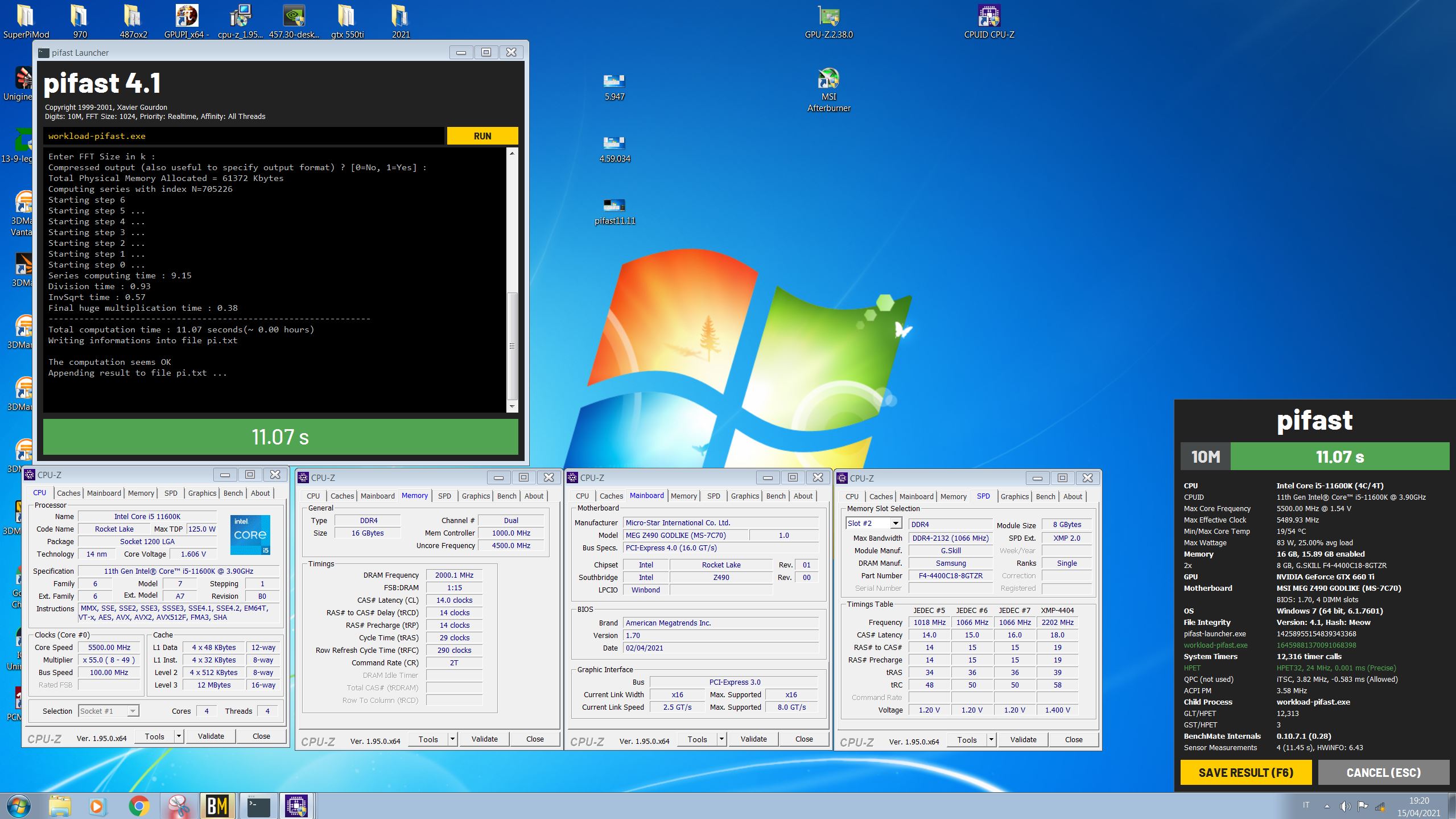The width and height of the screenshot is (1456, 819).
Task: Click the '5500.00 MHz' core speed value
Action: point(109,647)
